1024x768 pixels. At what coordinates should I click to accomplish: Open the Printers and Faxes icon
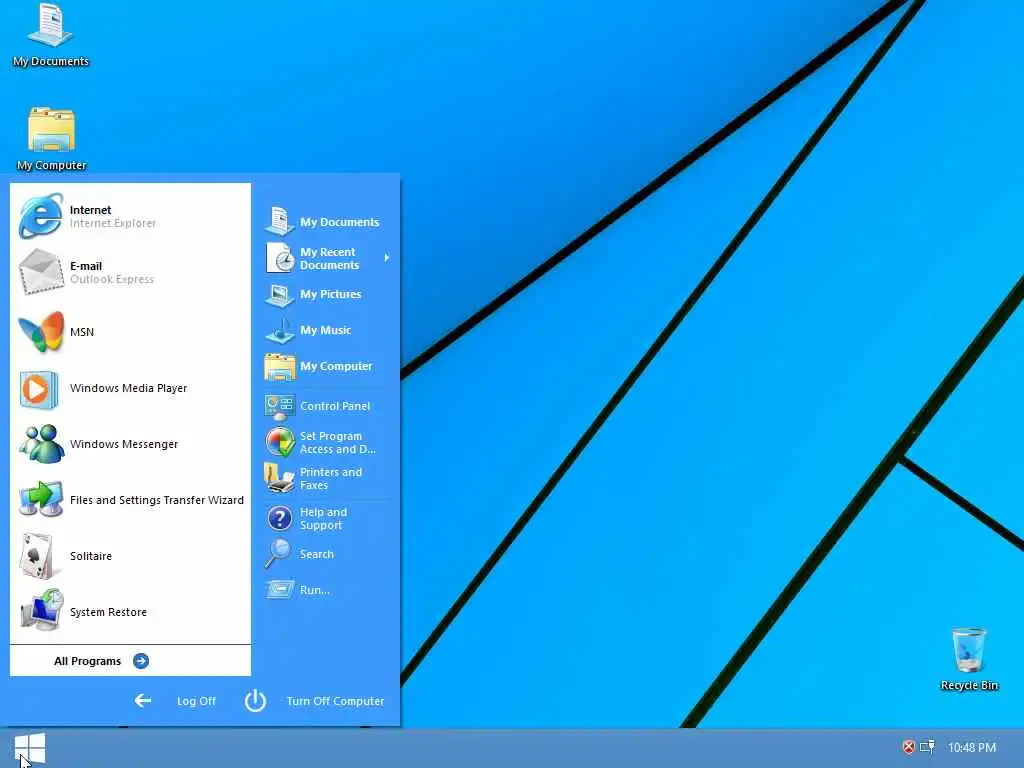[x=280, y=478]
